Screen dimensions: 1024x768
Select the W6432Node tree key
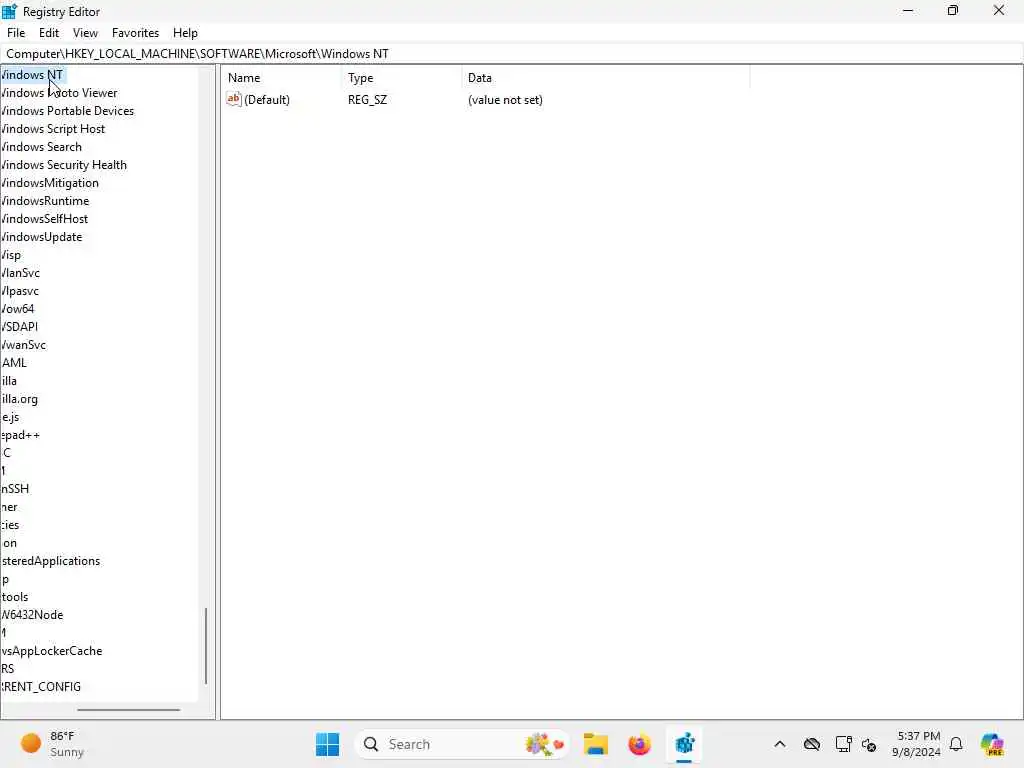click(32, 615)
